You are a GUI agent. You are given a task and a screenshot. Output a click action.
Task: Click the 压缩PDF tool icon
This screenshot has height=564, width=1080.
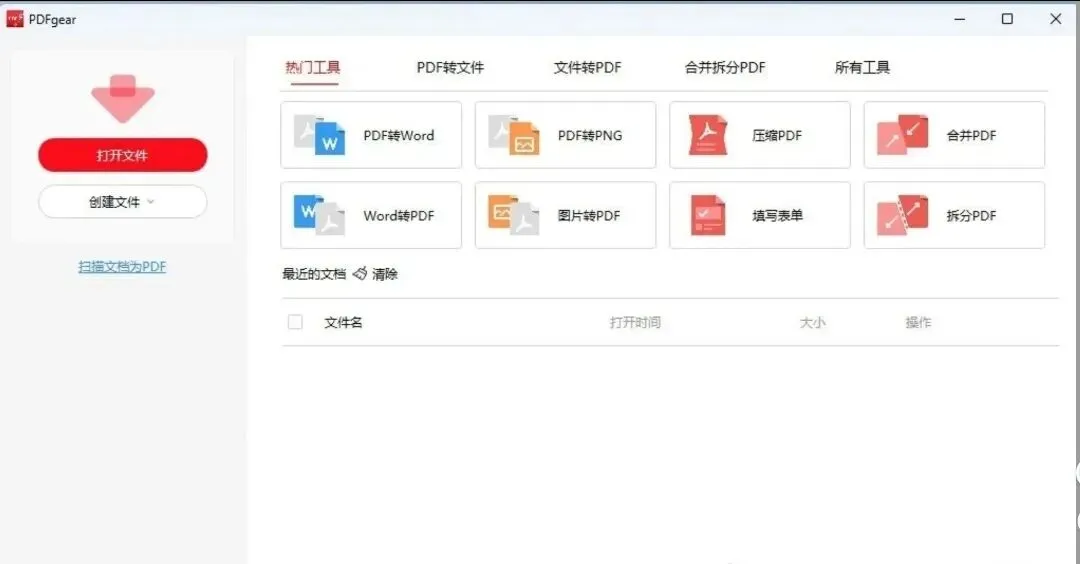click(x=708, y=135)
